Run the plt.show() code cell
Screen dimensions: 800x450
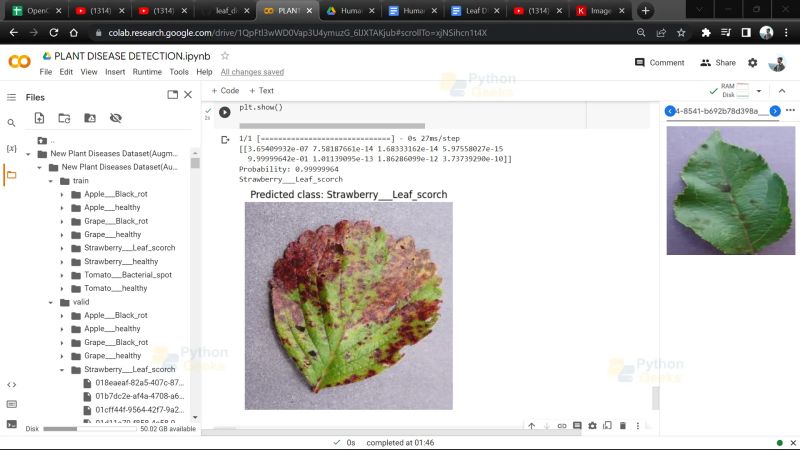224,112
